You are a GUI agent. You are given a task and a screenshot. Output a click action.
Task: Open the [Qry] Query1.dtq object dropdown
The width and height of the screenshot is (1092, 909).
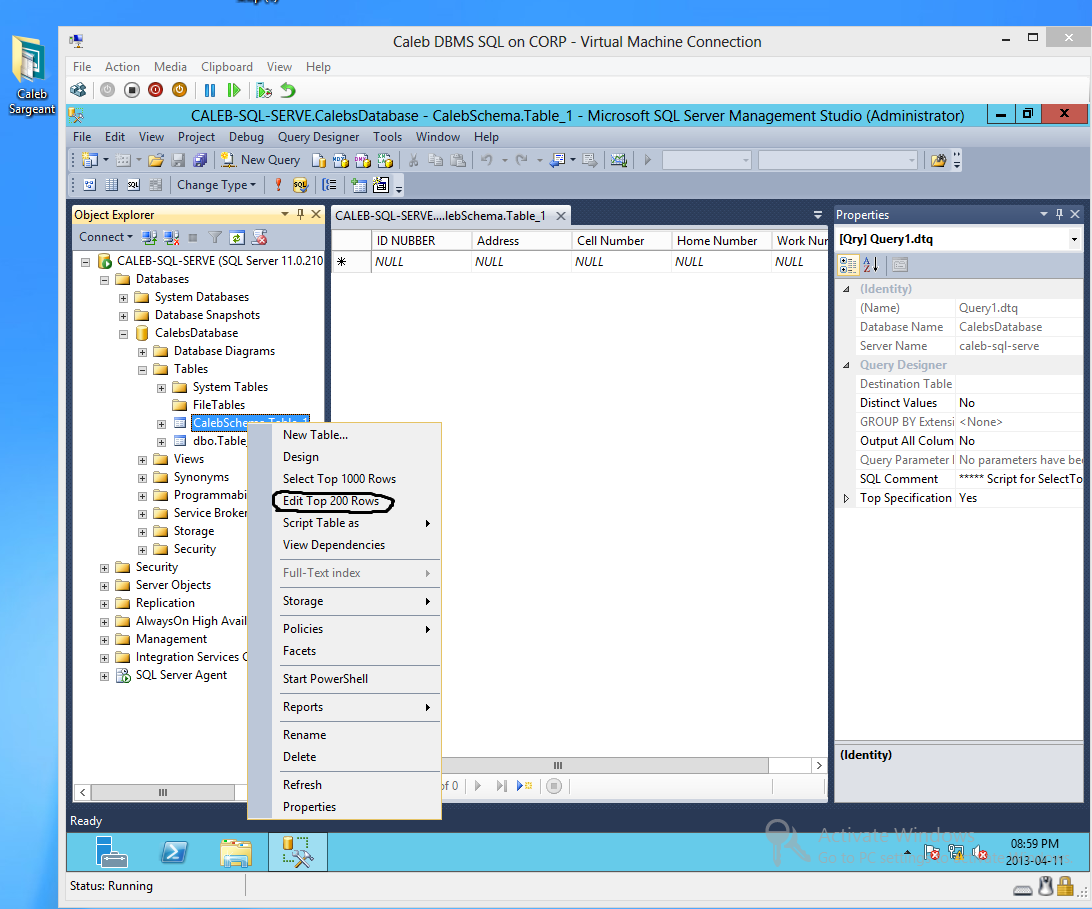tap(1074, 239)
